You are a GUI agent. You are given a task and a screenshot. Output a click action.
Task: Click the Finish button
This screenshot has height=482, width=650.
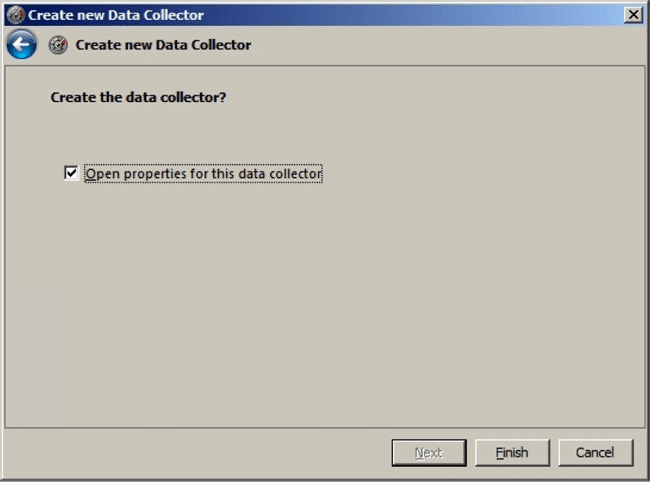click(x=512, y=453)
